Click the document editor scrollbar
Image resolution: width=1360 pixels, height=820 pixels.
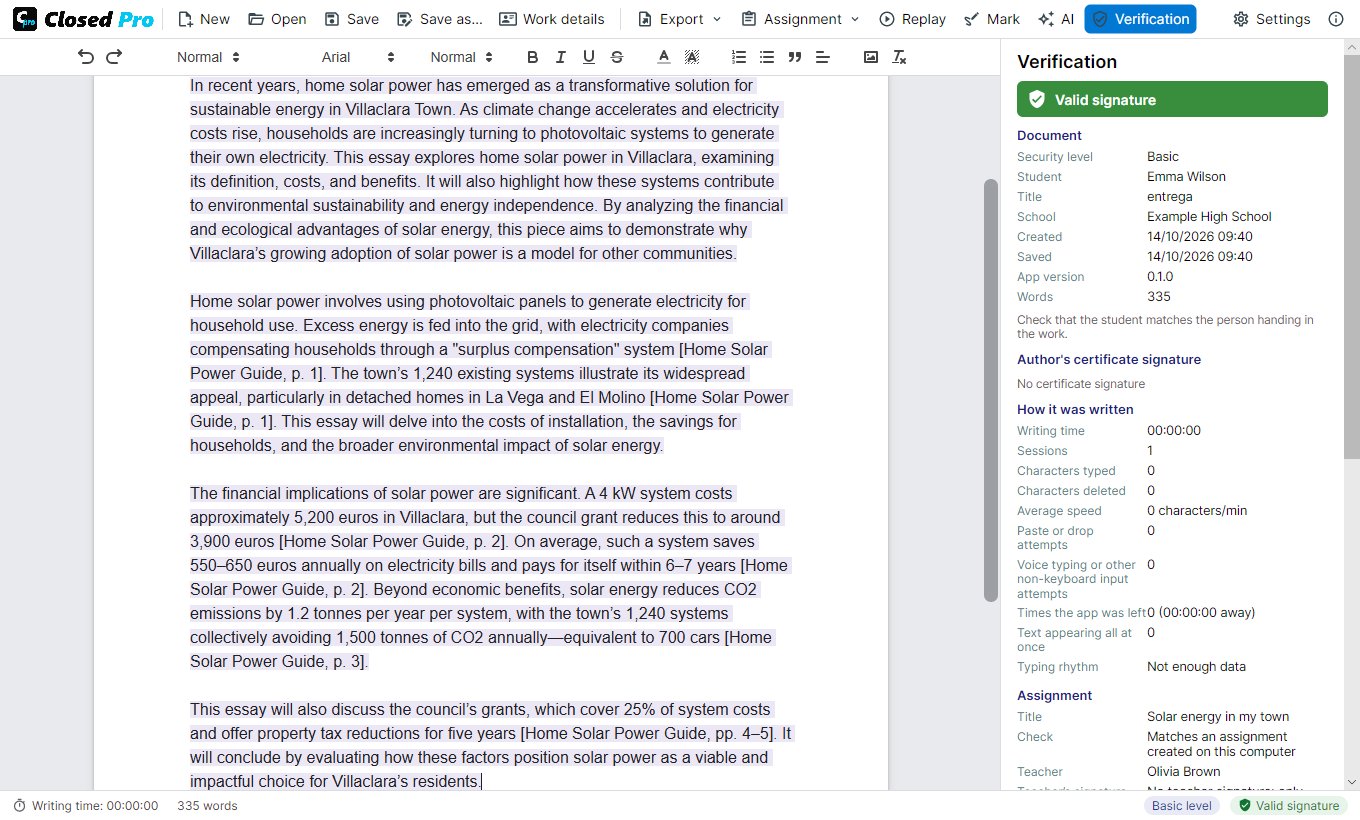[991, 390]
